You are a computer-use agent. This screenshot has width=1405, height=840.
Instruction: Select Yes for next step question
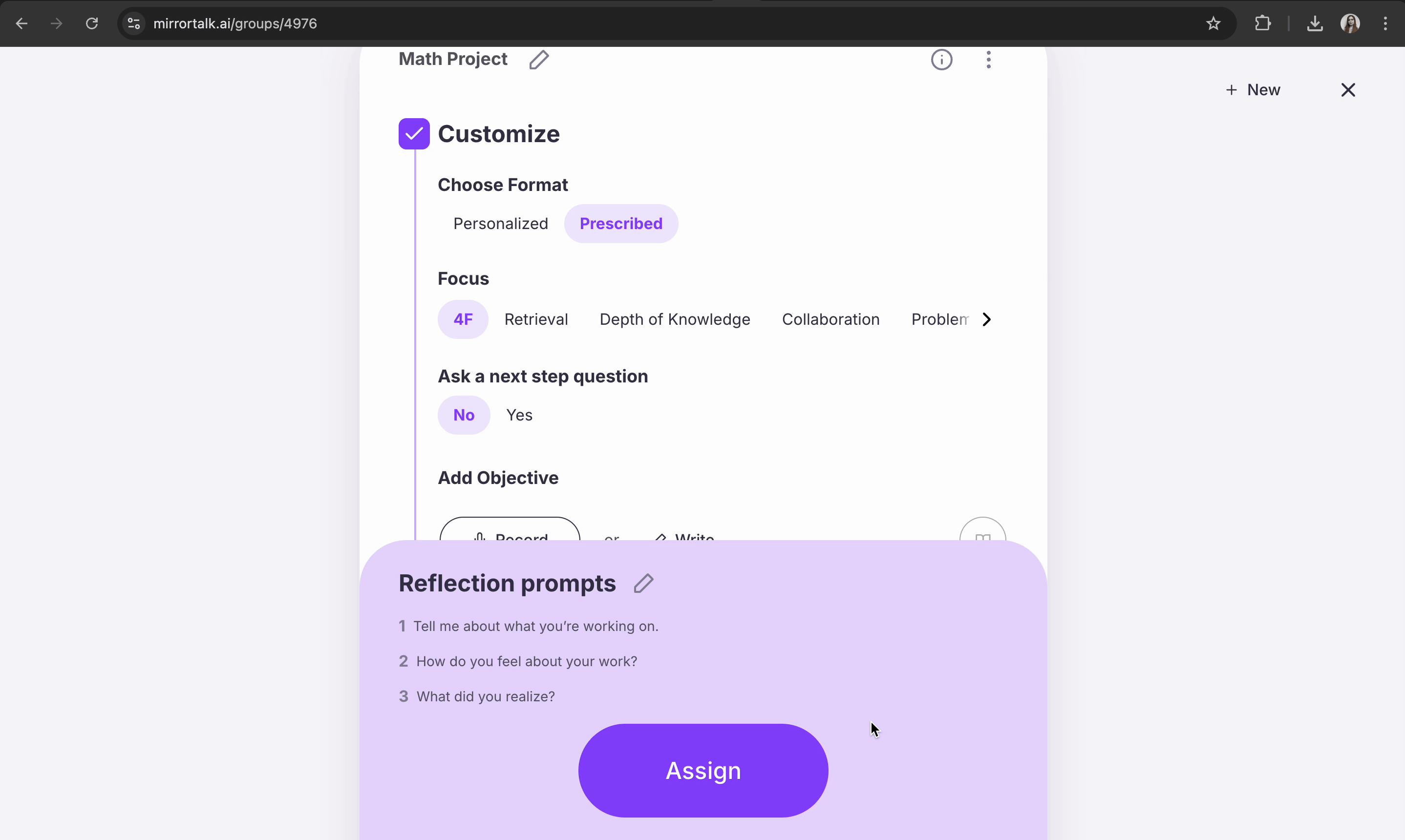coord(519,415)
